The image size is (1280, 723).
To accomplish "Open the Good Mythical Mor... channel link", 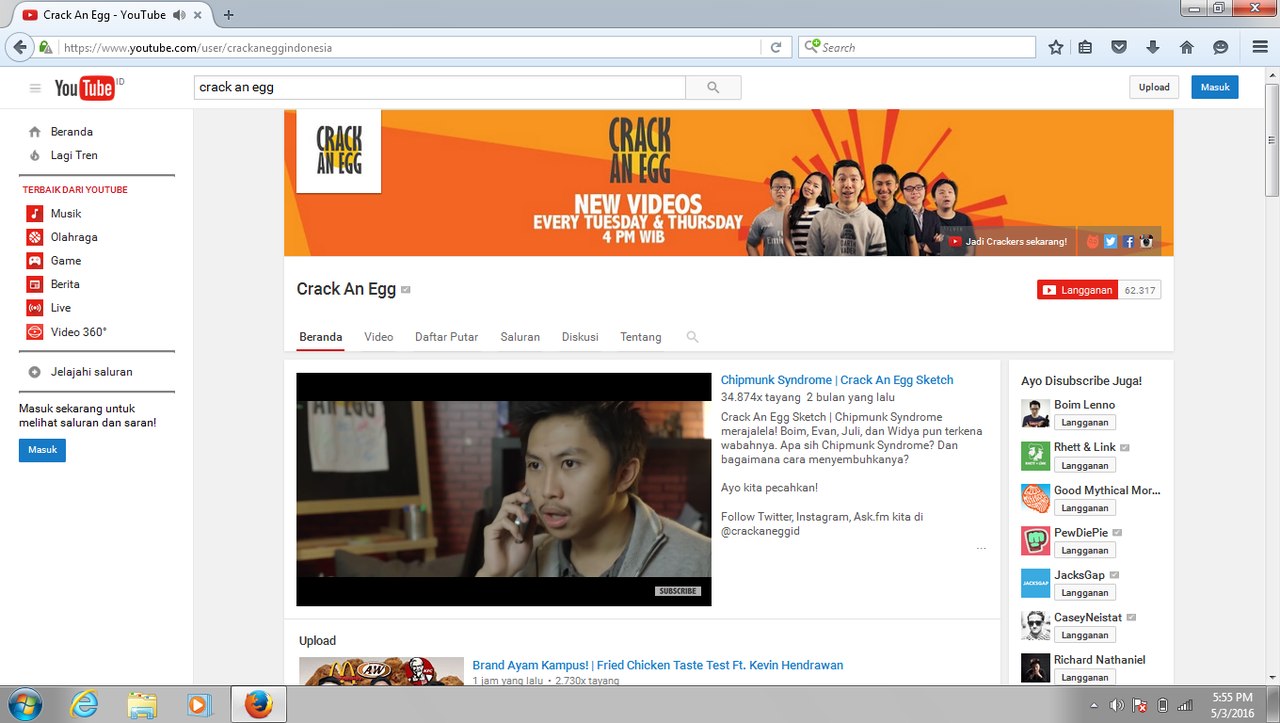I will (x=1107, y=490).
